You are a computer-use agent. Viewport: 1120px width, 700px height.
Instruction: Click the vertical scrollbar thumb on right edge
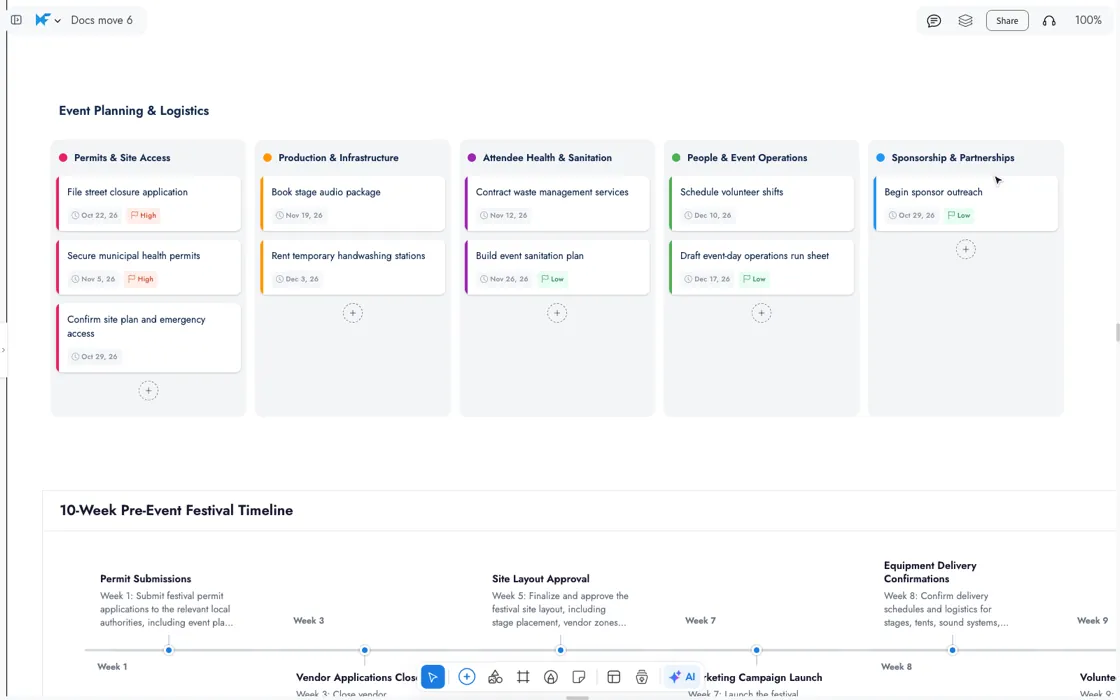pos(1117,333)
